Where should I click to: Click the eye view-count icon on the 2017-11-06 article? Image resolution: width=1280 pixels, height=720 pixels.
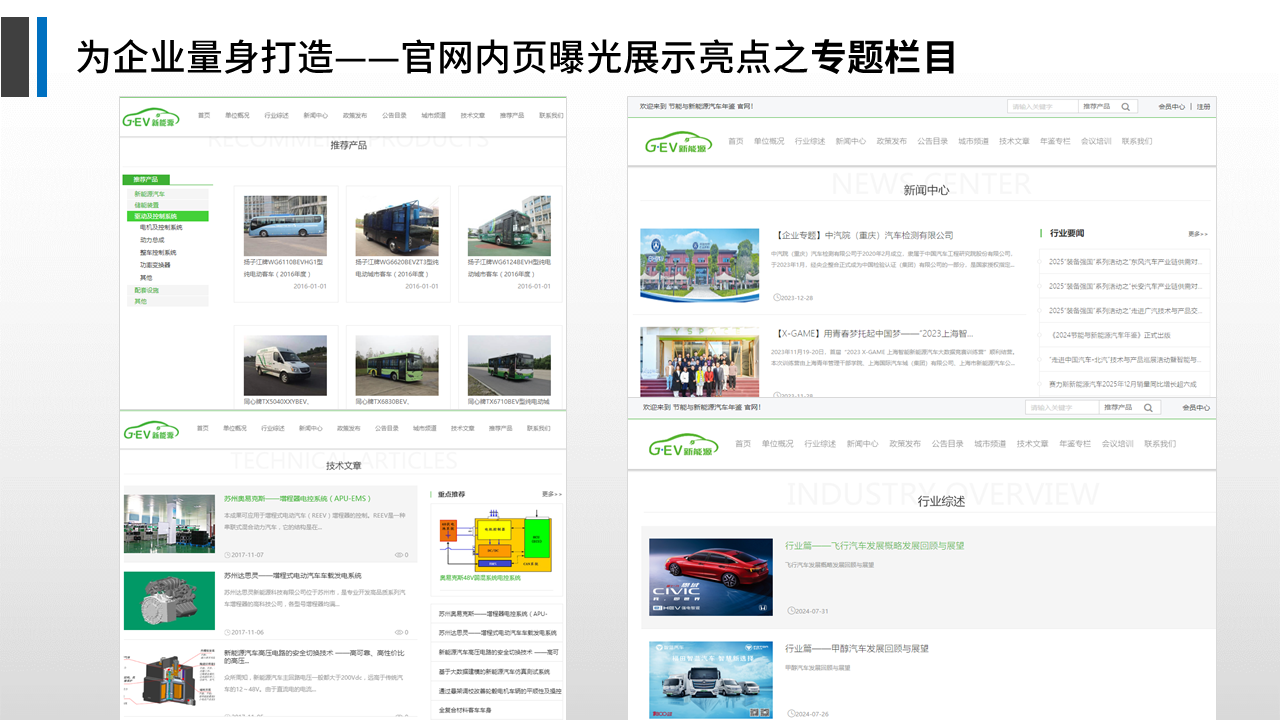pos(398,632)
